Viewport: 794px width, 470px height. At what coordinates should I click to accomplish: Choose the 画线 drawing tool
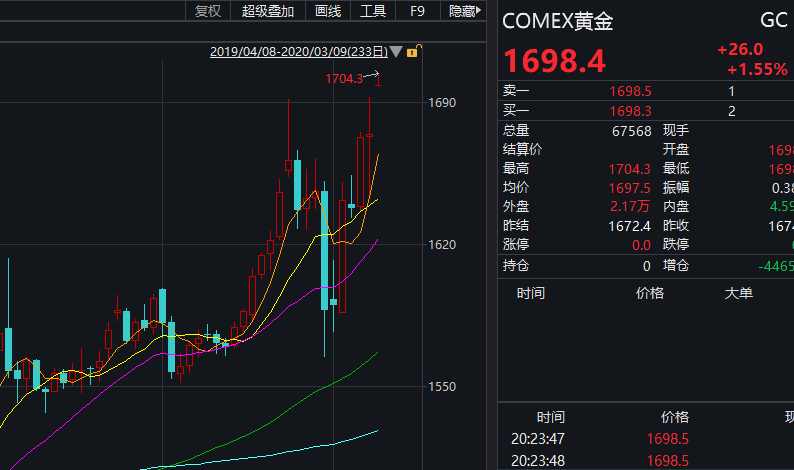pyautogui.click(x=328, y=11)
